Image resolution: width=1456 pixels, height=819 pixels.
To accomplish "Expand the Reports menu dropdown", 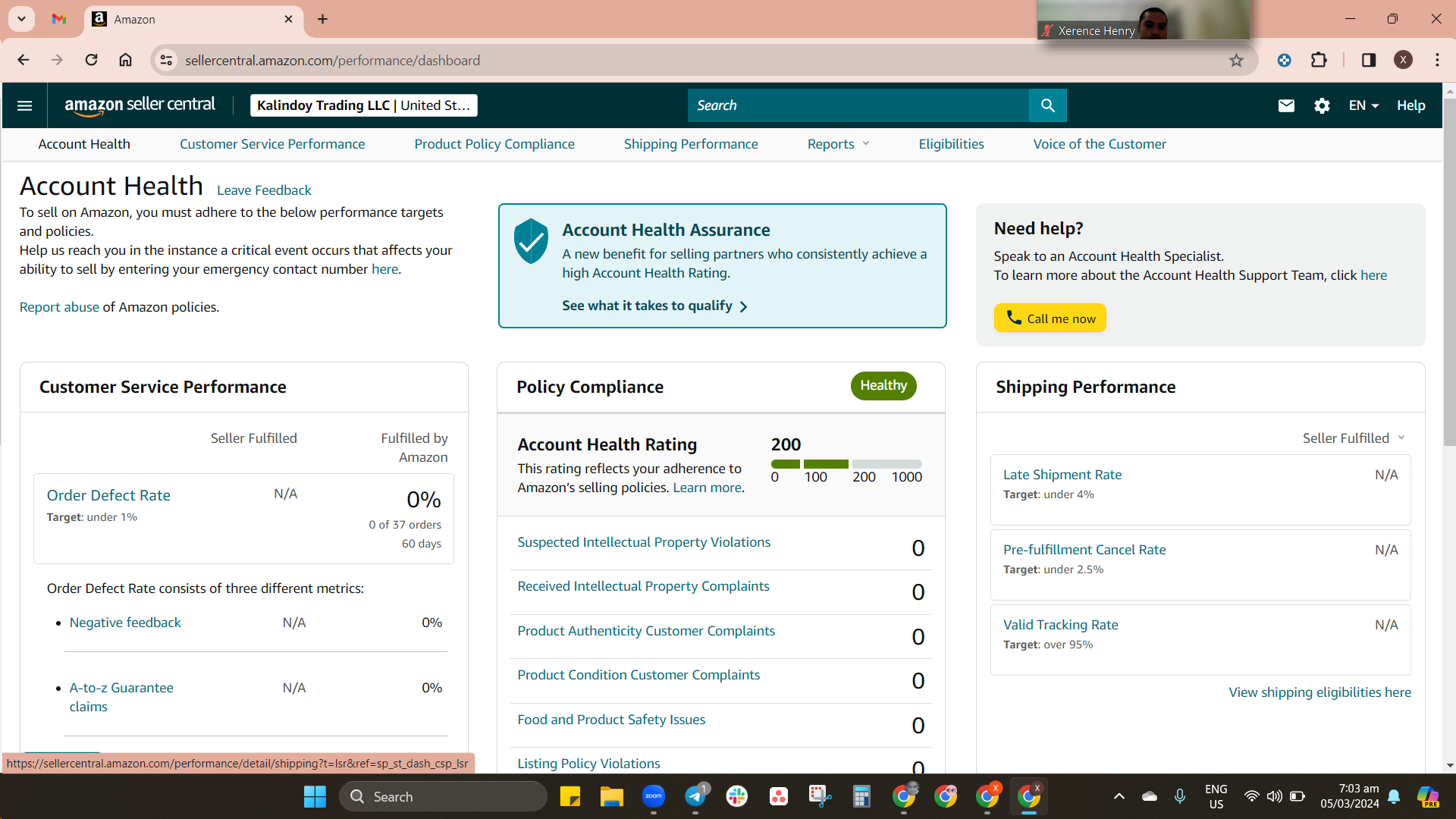I will tap(838, 144).
